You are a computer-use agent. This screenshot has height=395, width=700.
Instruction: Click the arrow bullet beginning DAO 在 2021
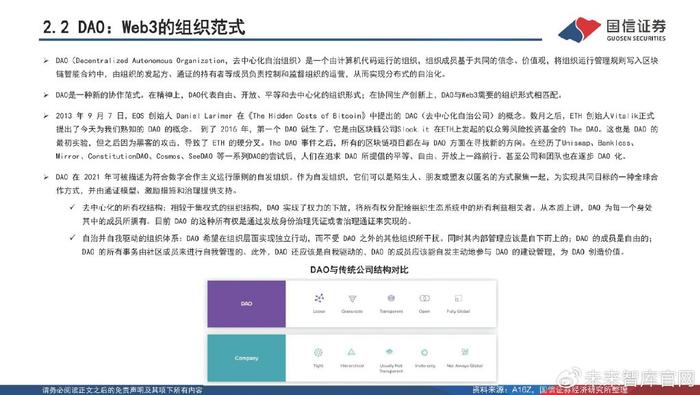[x=46, y=177]
